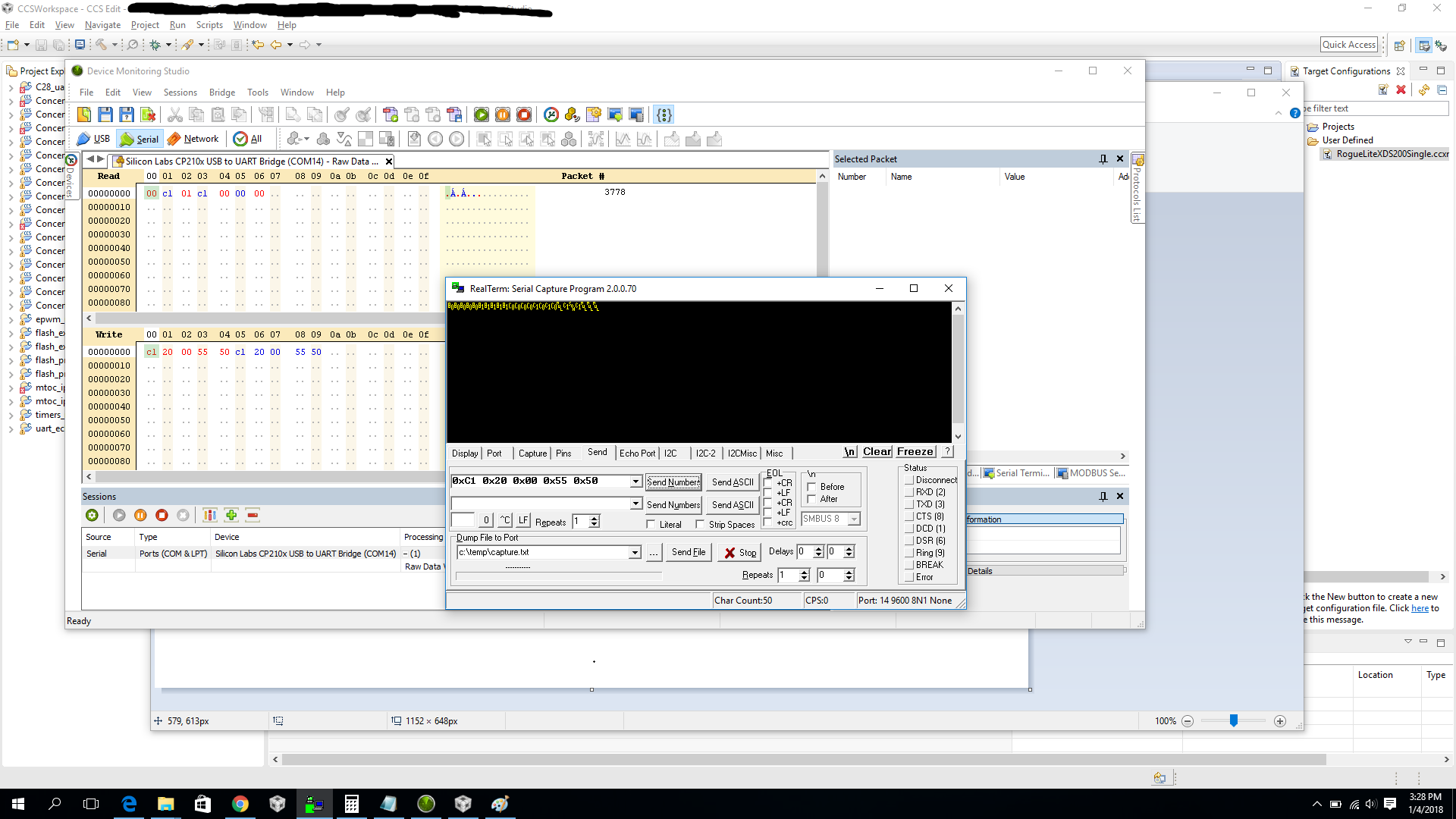
Task: Open the Bridge menu in Device Monitoring Studio
Action: (x=221, y=93)
